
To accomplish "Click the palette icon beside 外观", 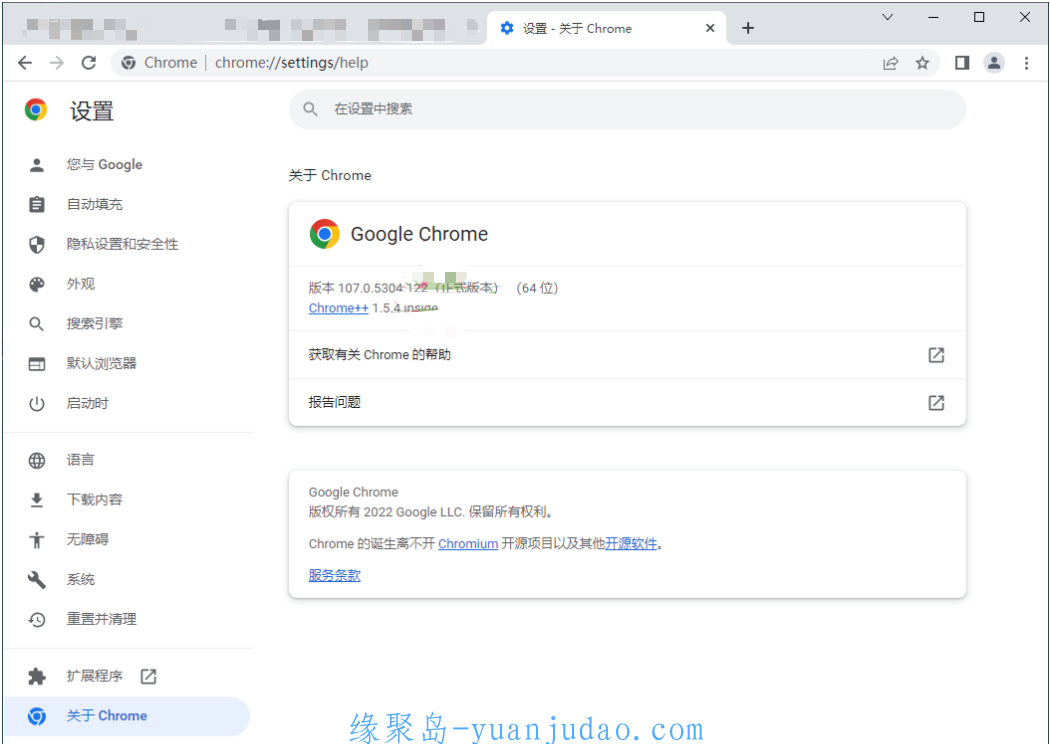I will [x=37, y=284].
